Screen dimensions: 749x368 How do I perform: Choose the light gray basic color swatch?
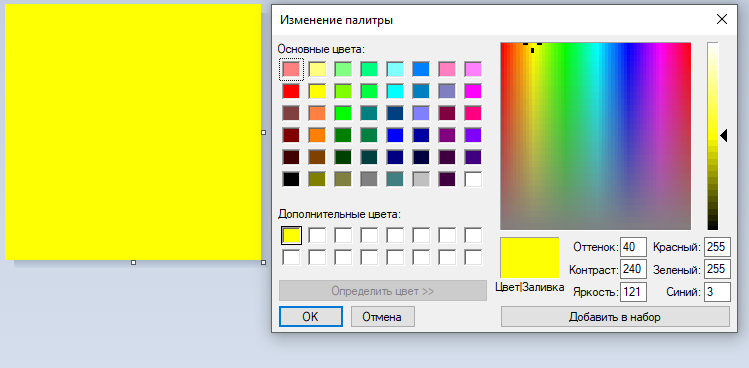click(421, 179)
